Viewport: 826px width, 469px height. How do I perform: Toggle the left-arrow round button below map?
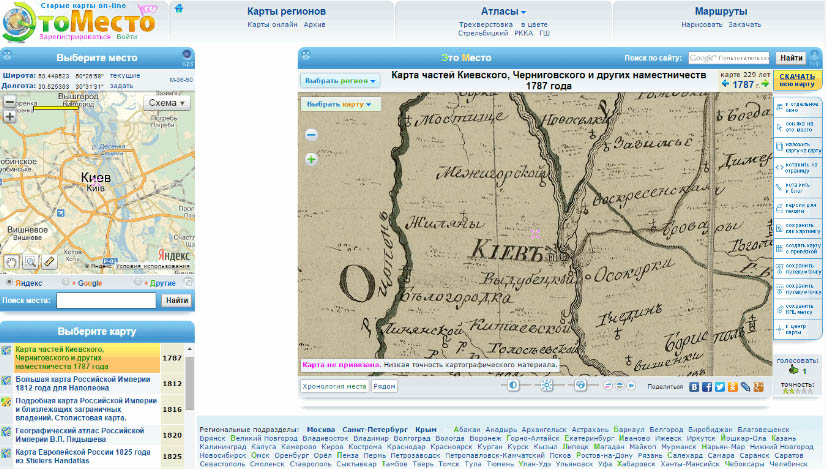[x=631, y=386]
